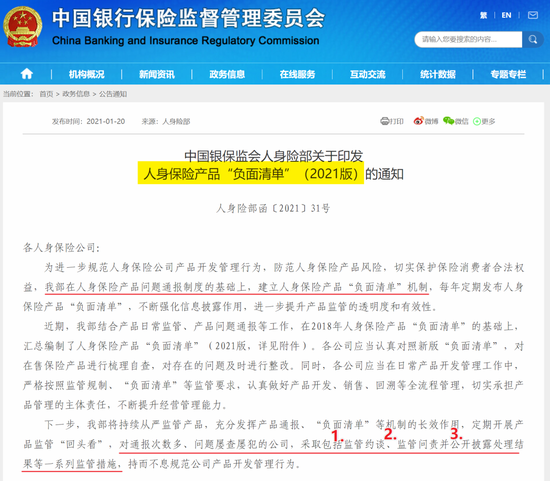Image resolution: width=550 pixels, height=481 pixels.
Task: Click publish date 2021-01-20
Action: point(106,121)
